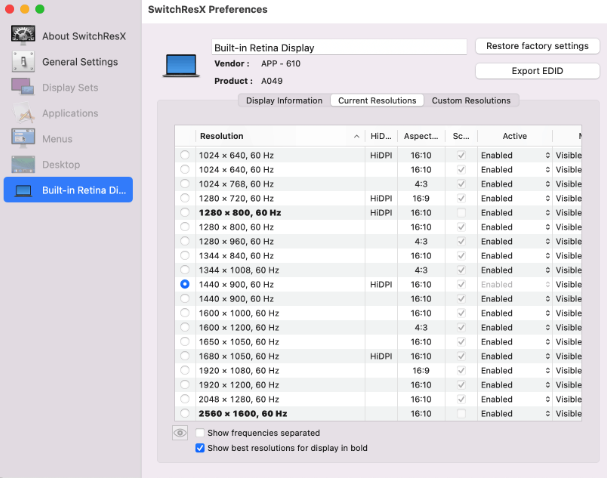This screenshot has height=478, width=607.
Task: Select radio for 1680 × 1050, 60 Hz
Action: [185, 356]
